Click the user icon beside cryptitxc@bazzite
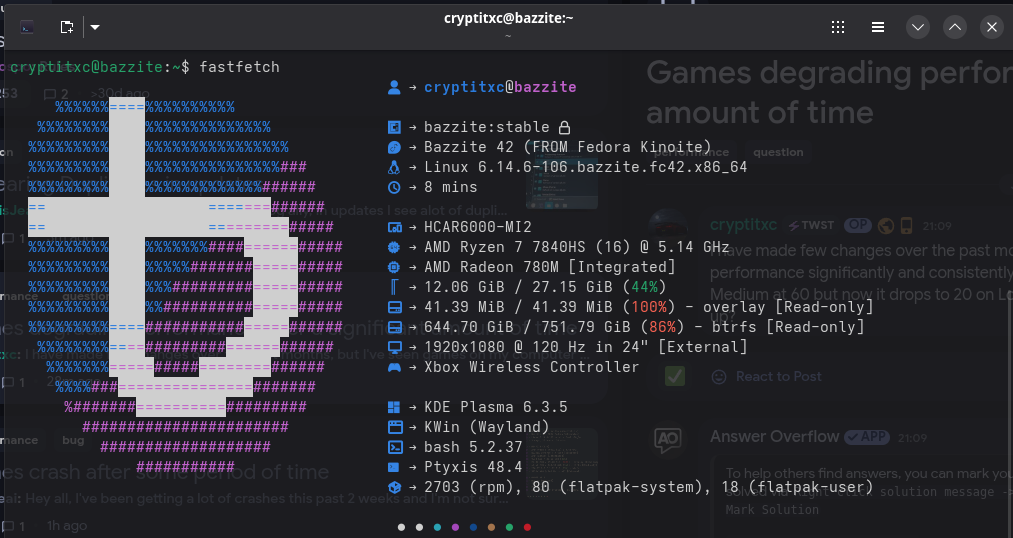The image size is (1013, 538). point(394,87)
